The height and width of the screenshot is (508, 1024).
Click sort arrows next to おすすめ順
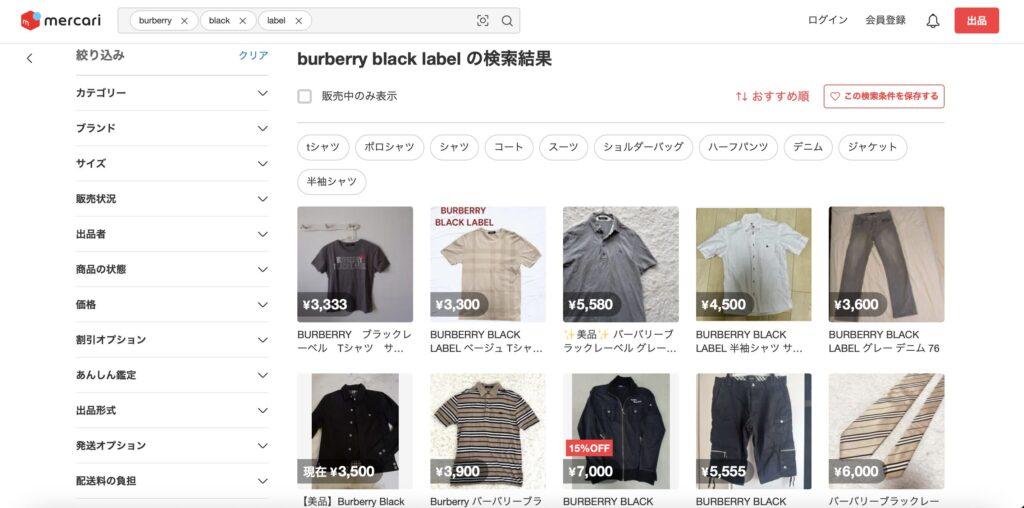(741, 96)
